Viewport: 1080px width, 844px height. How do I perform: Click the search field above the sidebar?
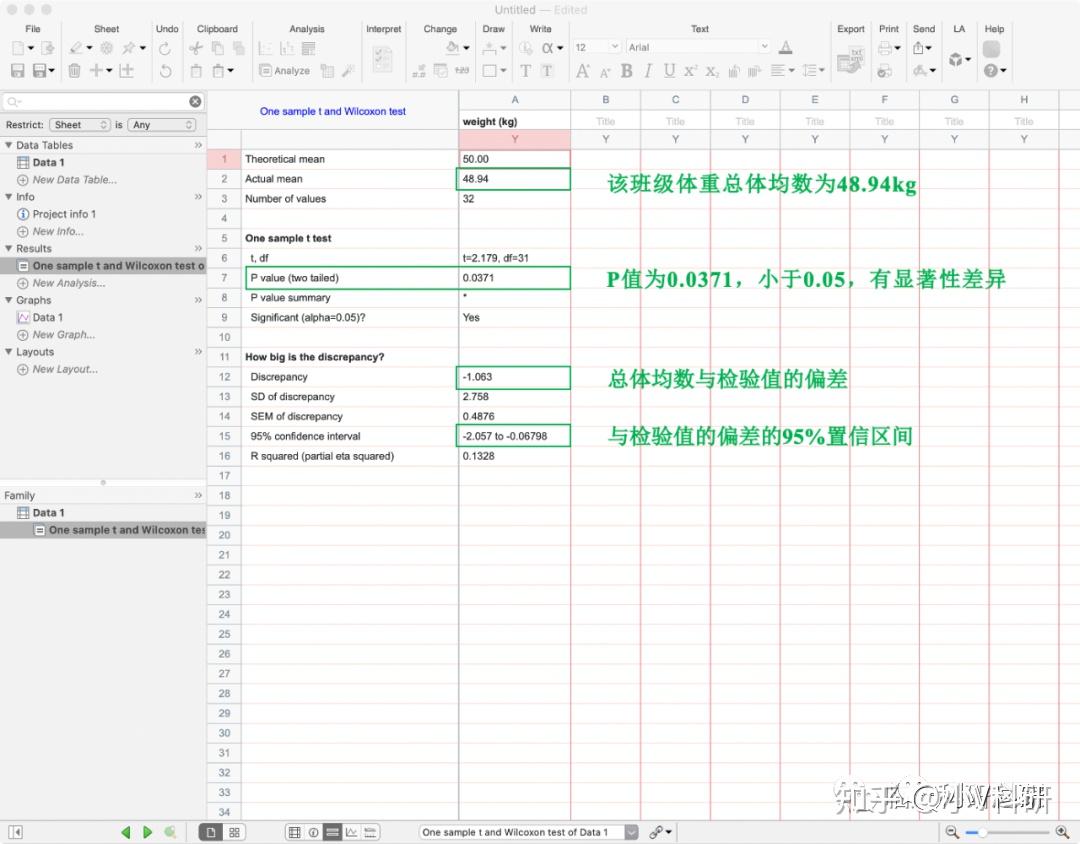pos(100,100)
